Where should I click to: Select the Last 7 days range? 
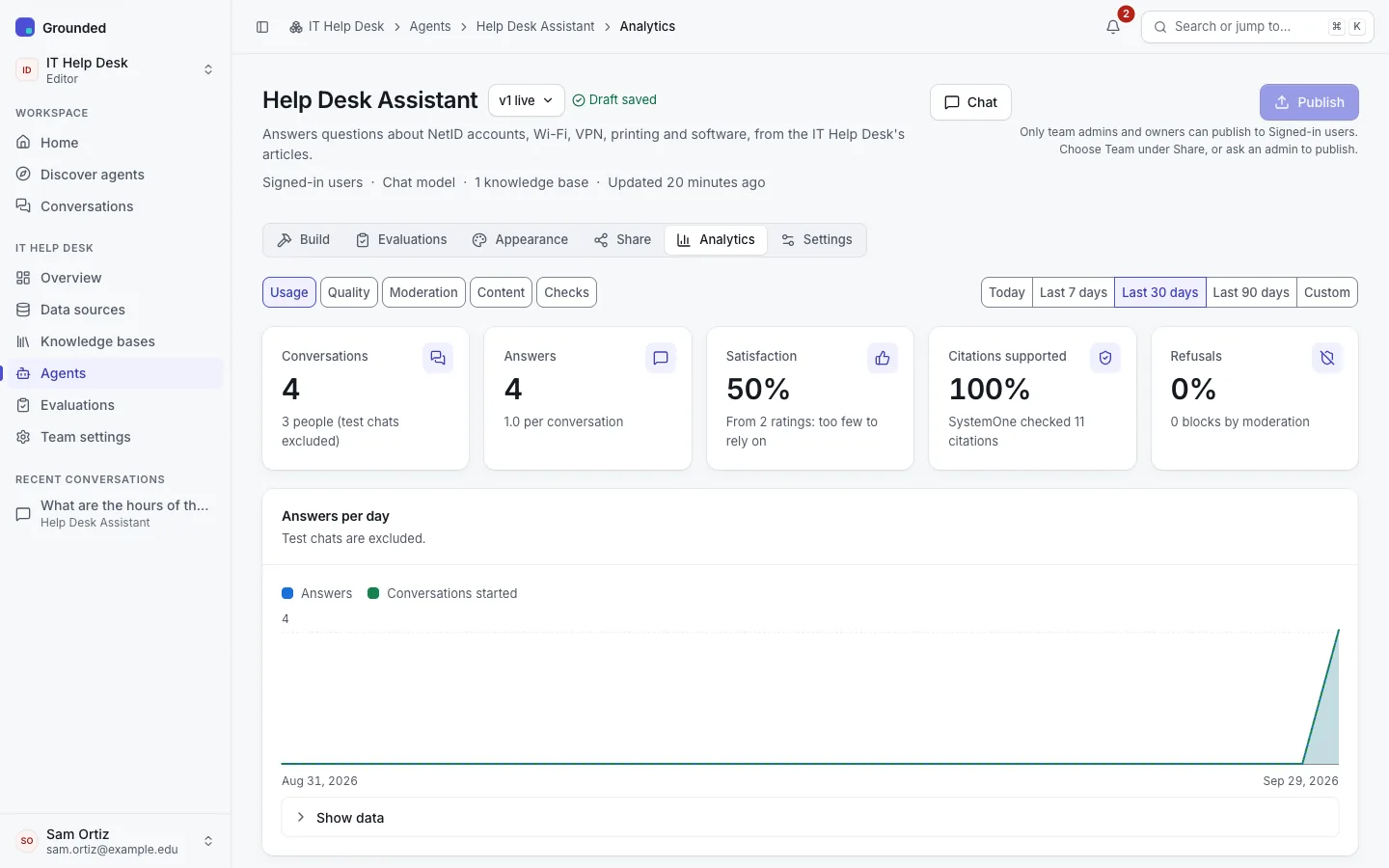[1074, 292]
